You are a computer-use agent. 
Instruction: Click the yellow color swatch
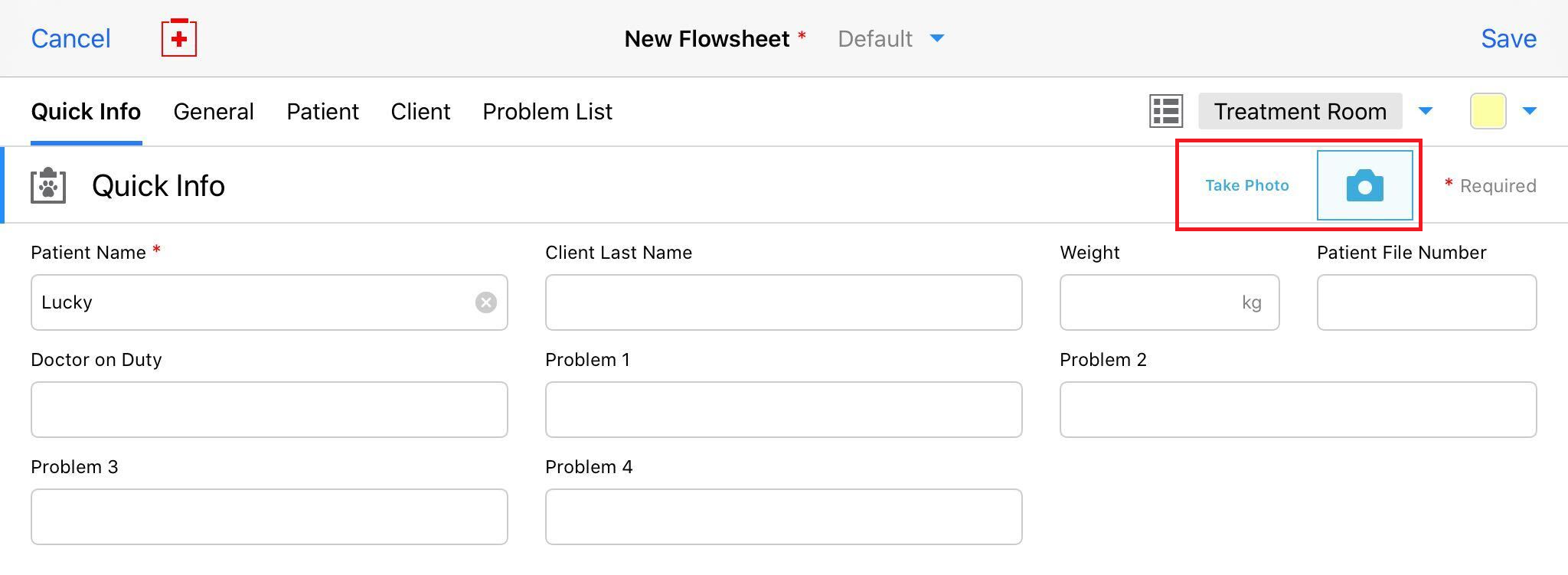click(1488, 112)
